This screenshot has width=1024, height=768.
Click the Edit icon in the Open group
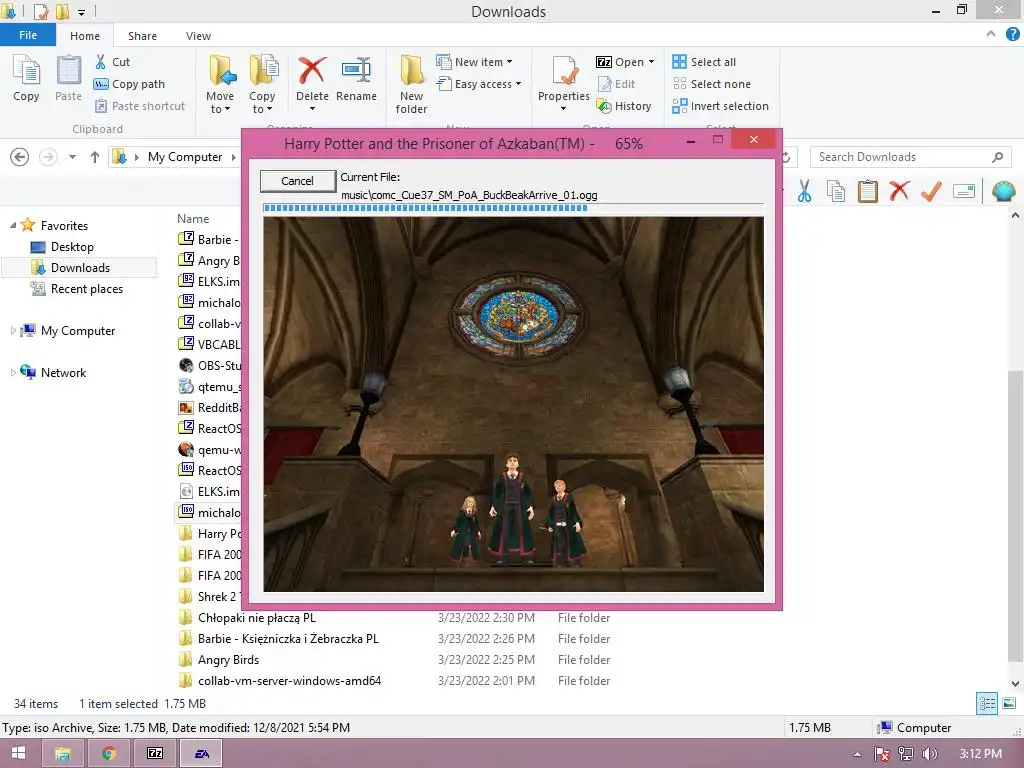[605, 84]
